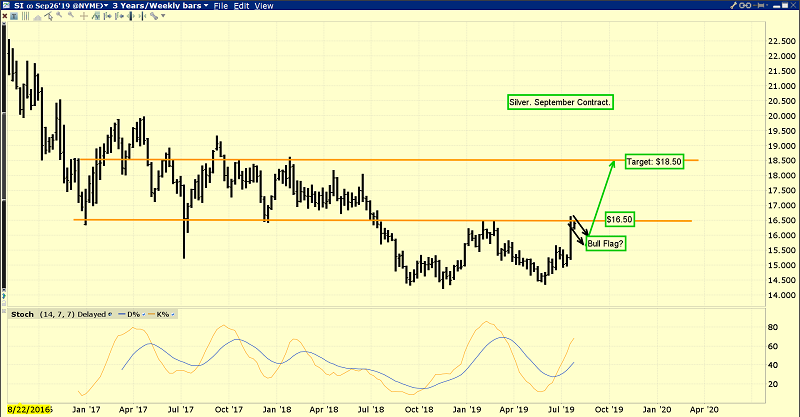Screen dimensions: 800x417
Task: Click the Silver. September Contract. annotation
Action: pos(560,102)
